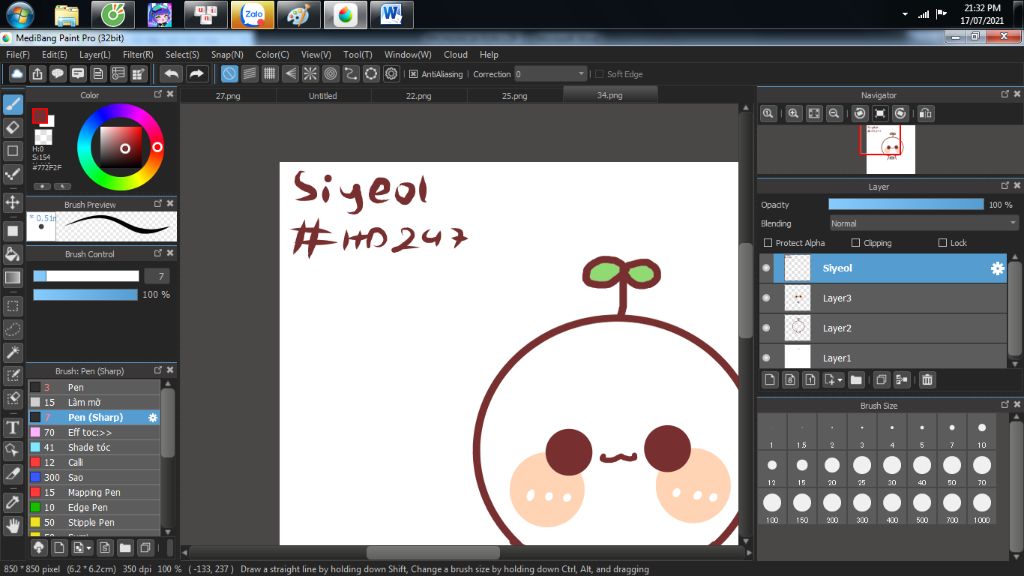Redo the undone action
The height and width of the screenshot is (576, 1024).
[196, 74]
